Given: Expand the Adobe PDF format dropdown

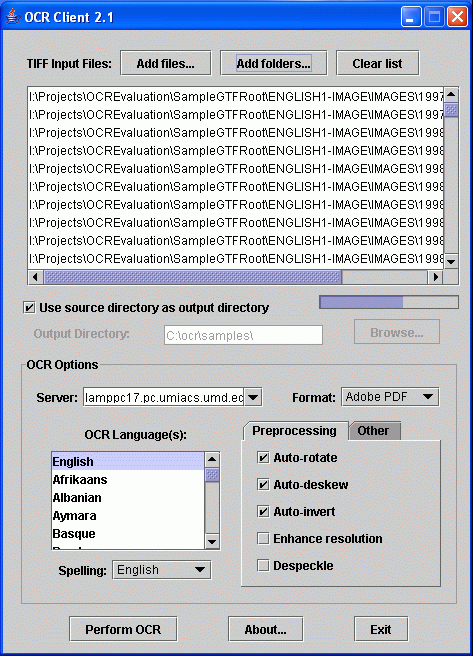Looking at the screenshot, I should [x=427, y=397].
